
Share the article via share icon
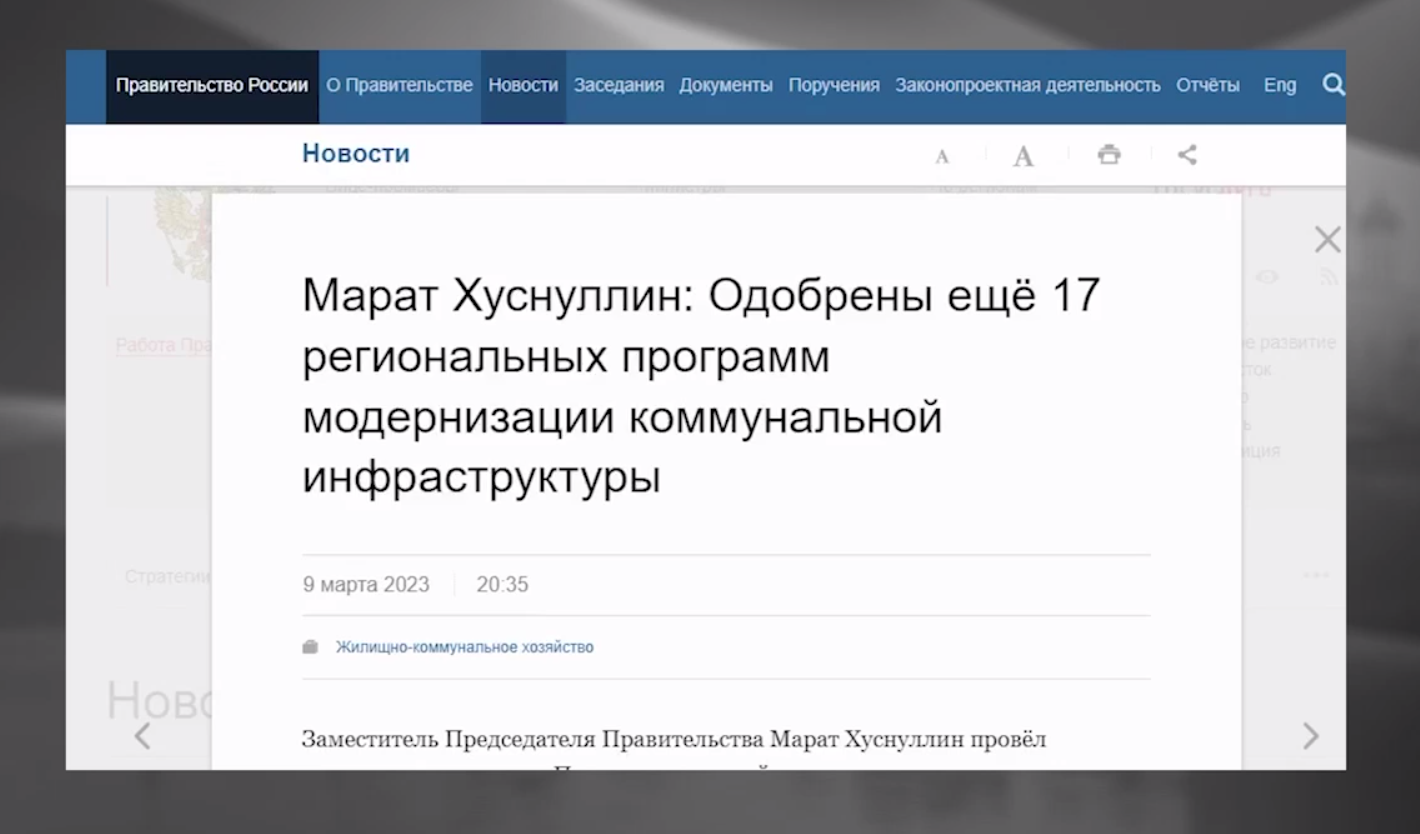coord(1187,155)
